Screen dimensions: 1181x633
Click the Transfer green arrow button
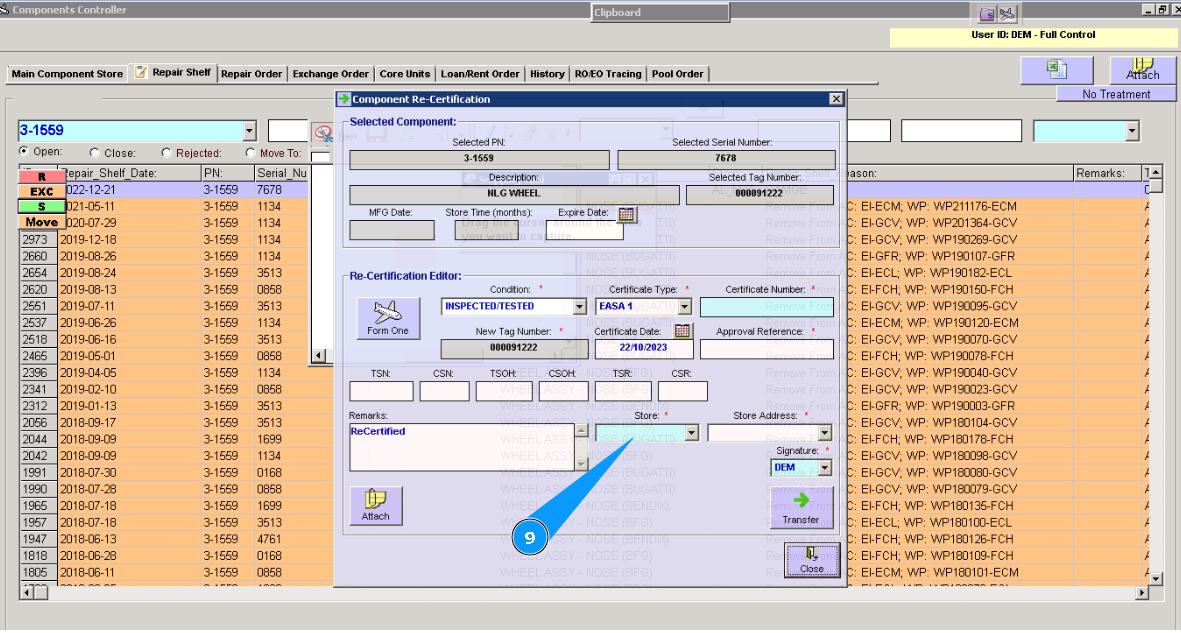point(801,507)
